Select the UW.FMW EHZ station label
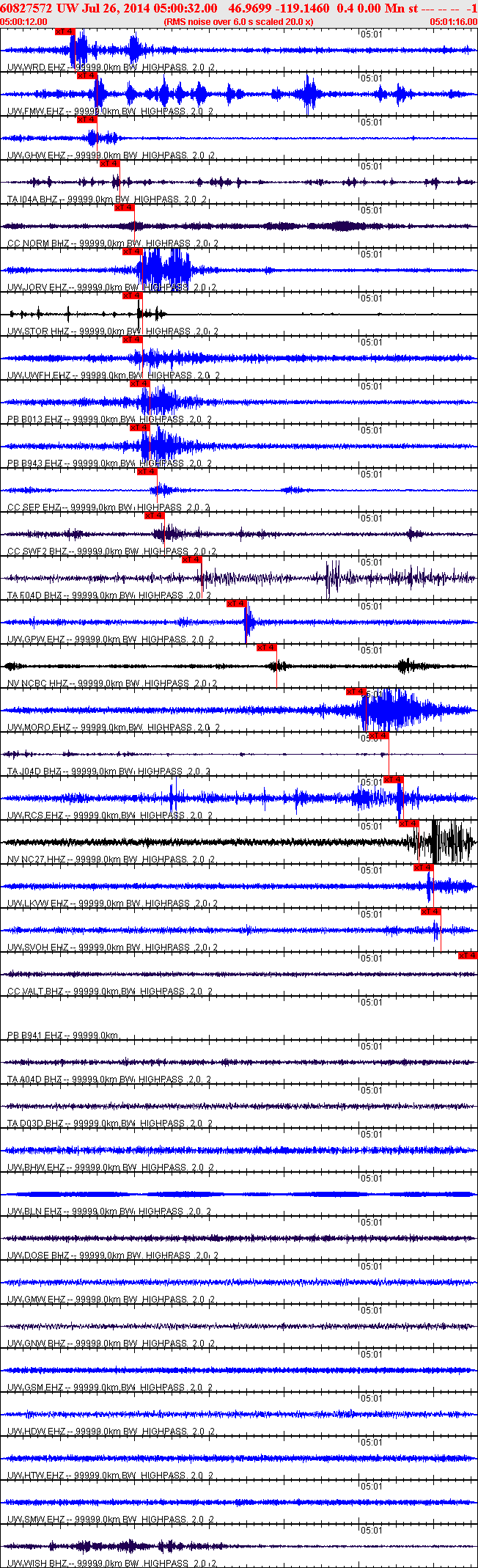 click(x=110, y=111)
